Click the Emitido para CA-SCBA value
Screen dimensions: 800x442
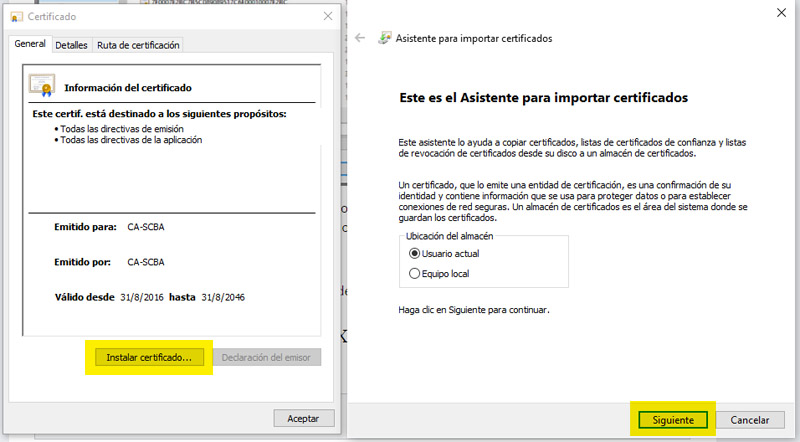[x=146, y=227]
